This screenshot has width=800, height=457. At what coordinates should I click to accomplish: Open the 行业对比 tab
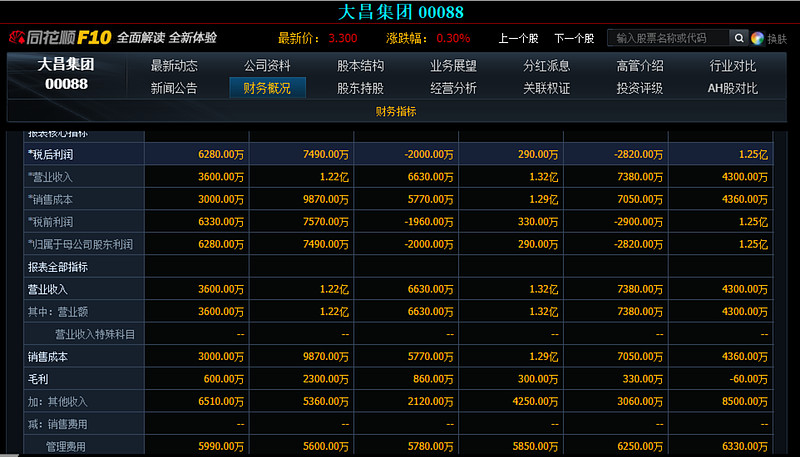point(733,66)
